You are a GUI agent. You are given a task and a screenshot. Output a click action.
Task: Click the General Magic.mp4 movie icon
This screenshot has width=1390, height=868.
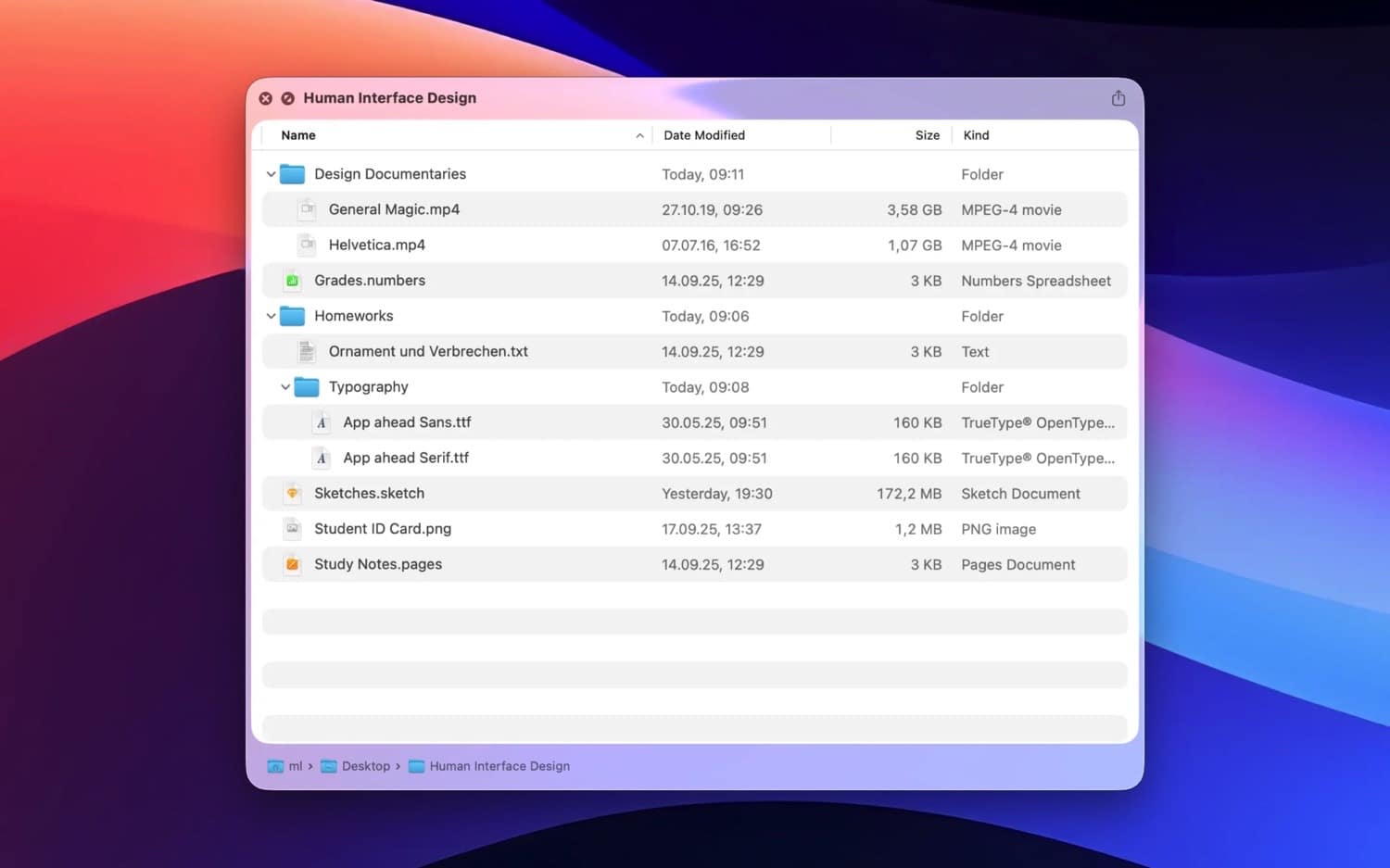307,209
